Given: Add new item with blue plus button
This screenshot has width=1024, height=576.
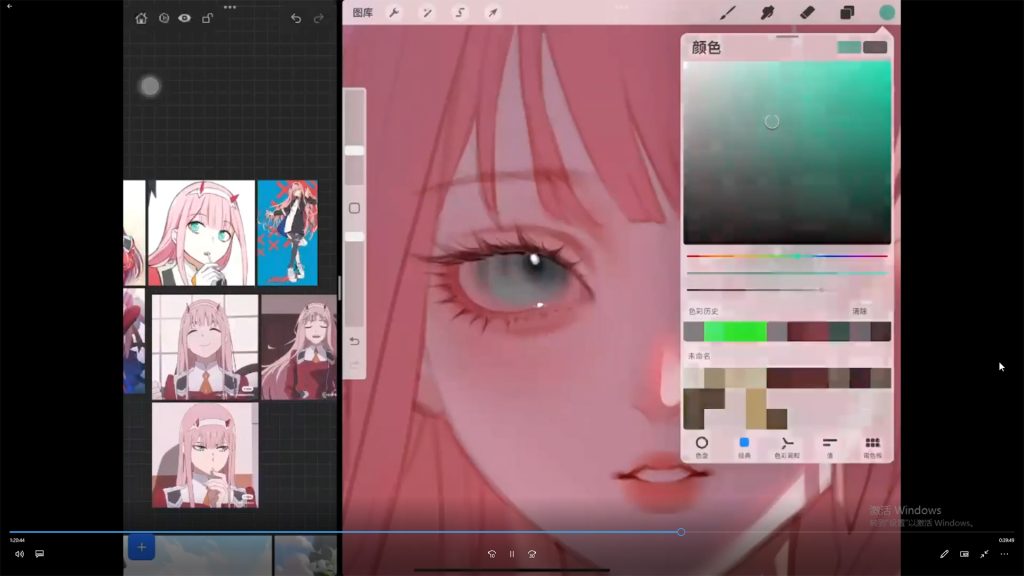Looking at the screenshot, I should [141, 547].
